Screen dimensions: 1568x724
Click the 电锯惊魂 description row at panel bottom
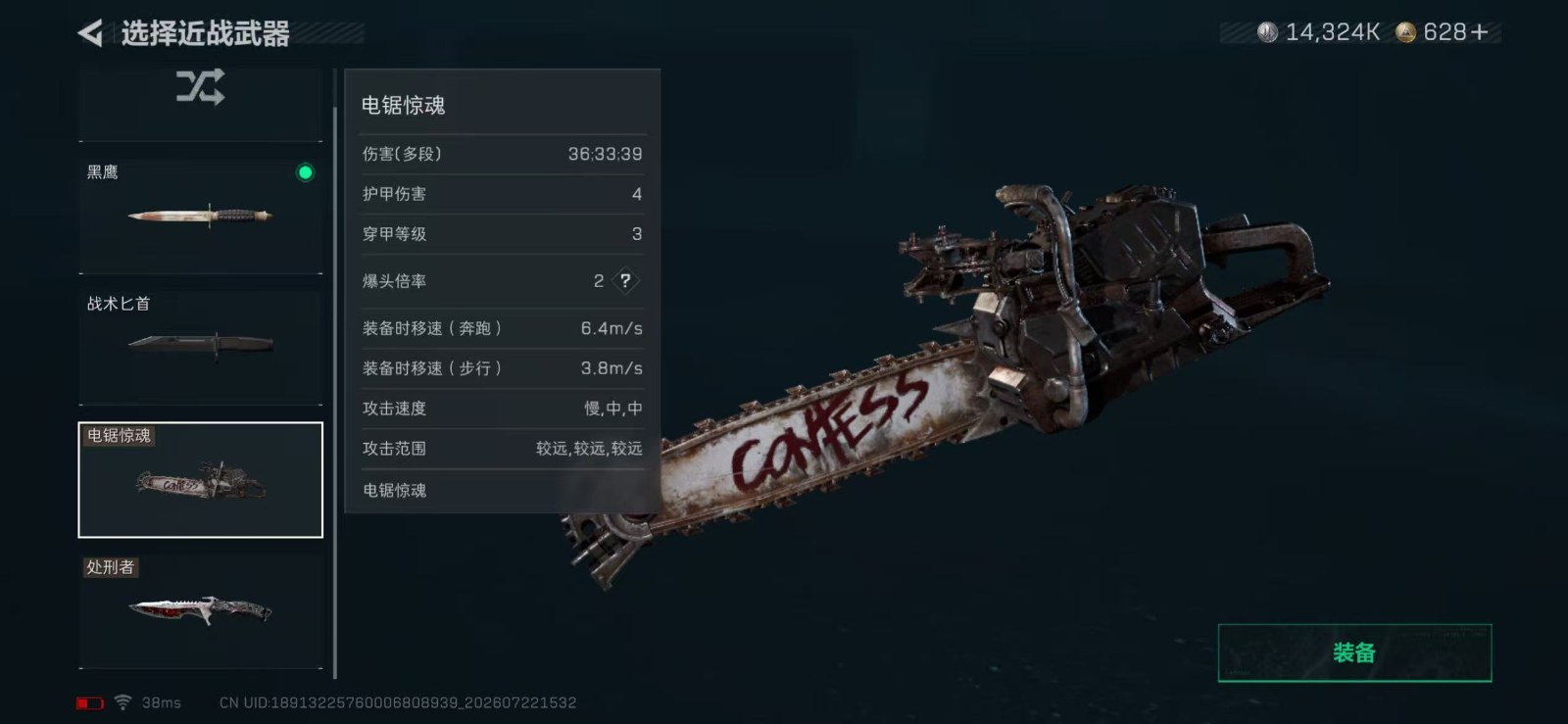503,490
